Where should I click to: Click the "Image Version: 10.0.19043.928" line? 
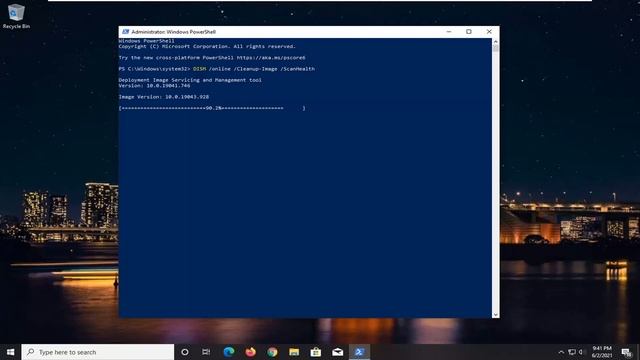point(164,97)
